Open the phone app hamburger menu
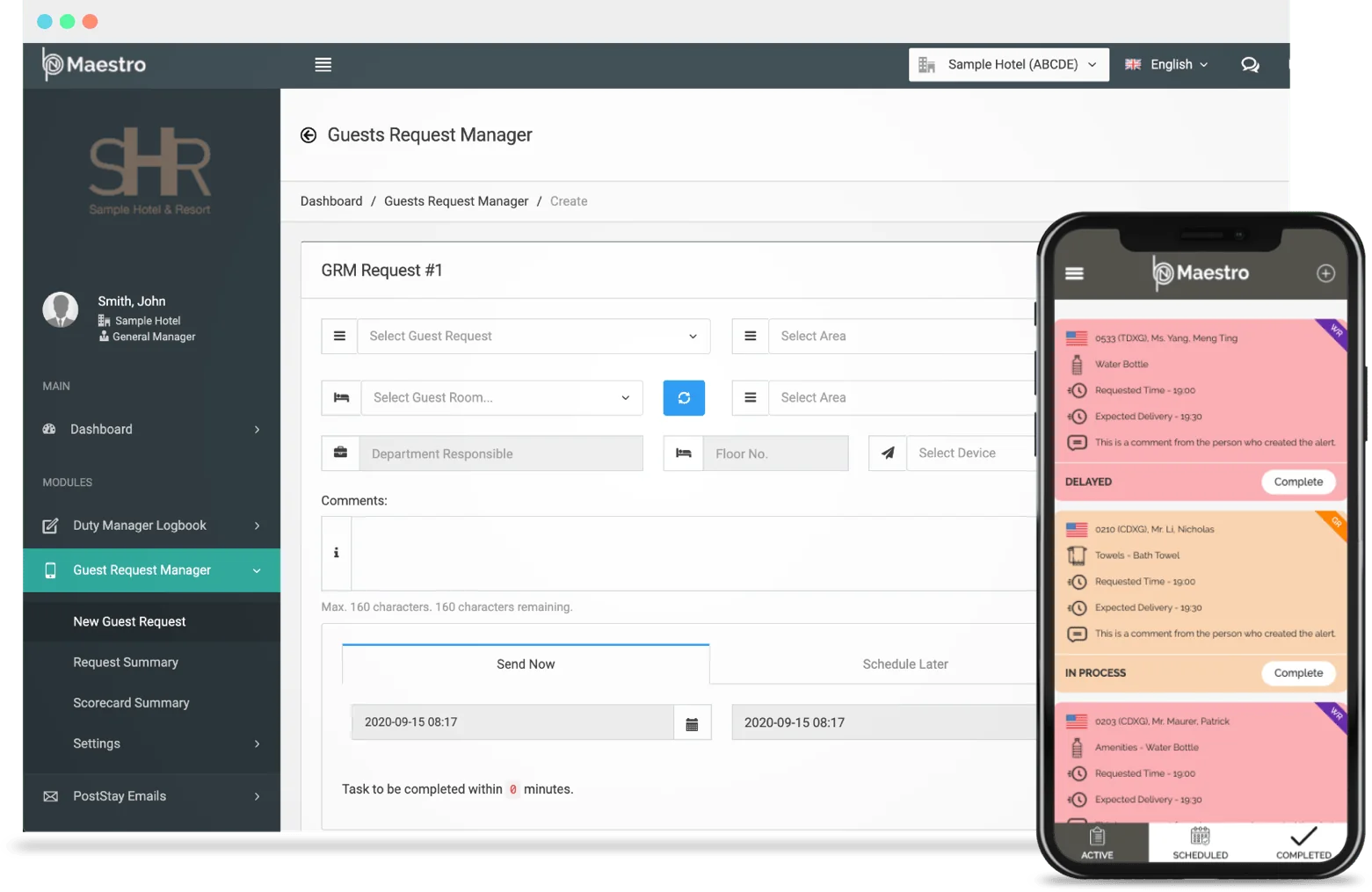 click(1074, 273)
